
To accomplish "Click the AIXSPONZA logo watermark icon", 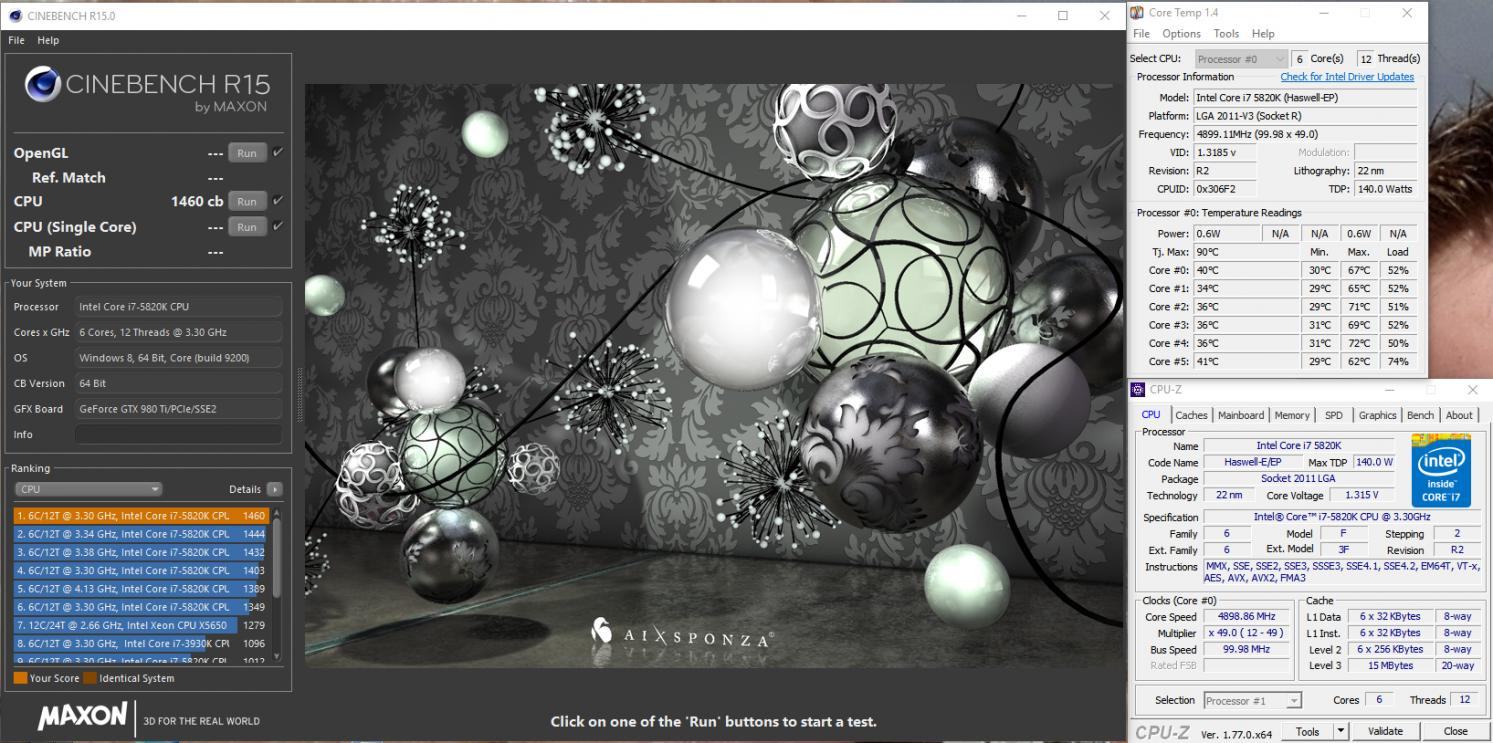I will (601, 630).
